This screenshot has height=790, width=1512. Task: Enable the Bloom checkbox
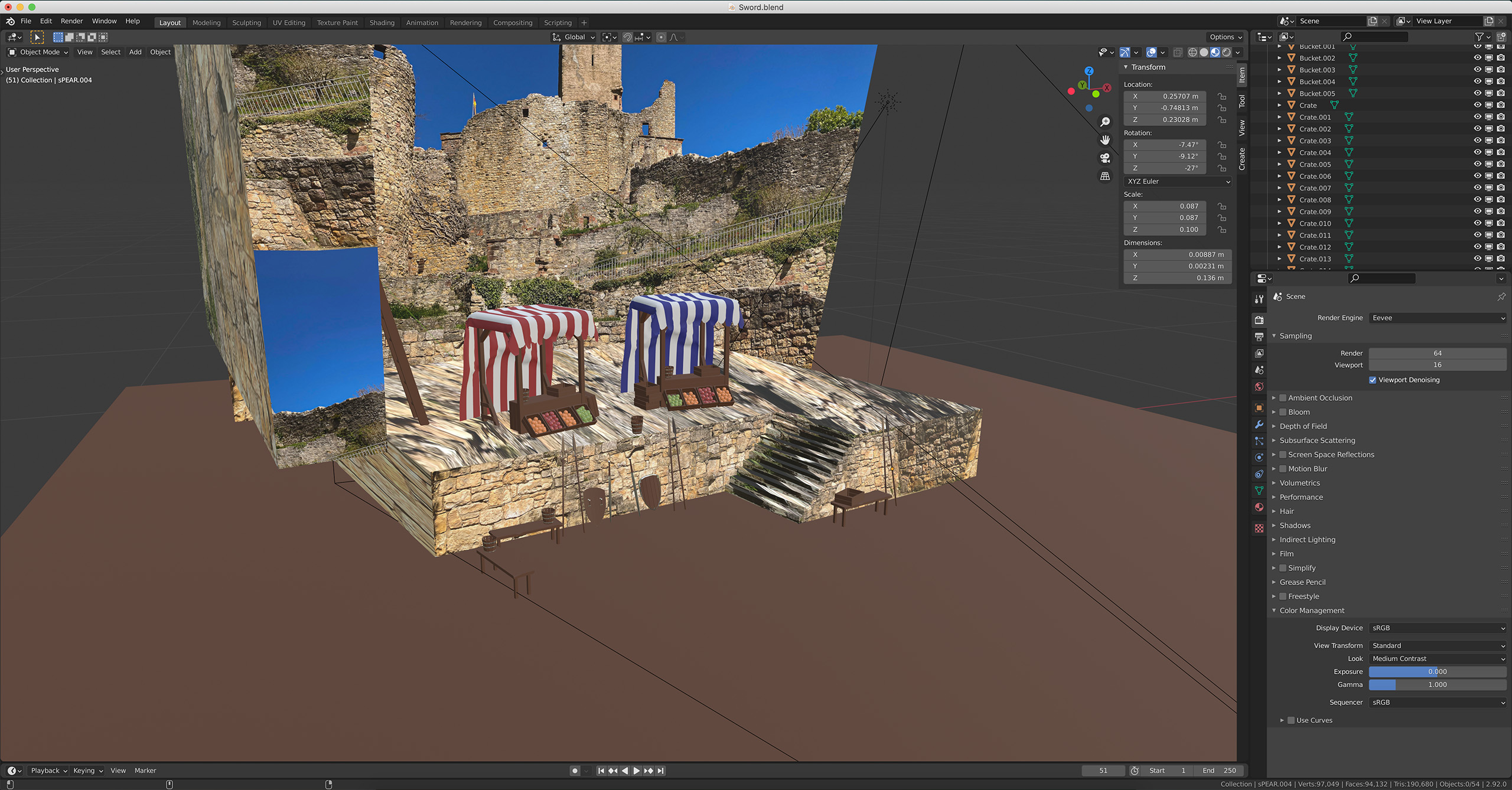click(x=1283, y=412)
